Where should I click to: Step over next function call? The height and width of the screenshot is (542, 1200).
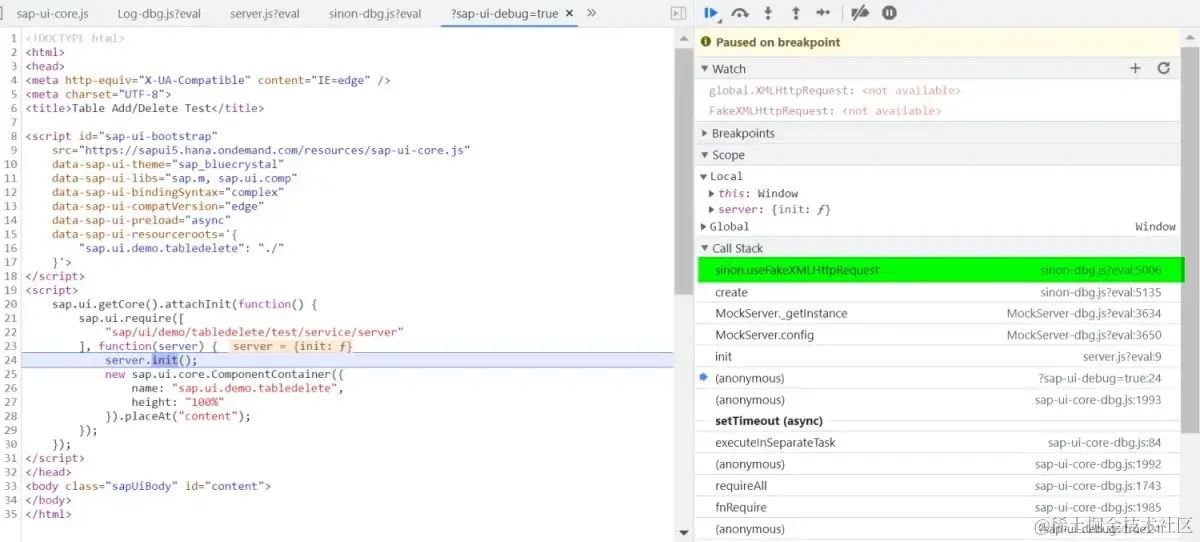[x=740, y=13]
